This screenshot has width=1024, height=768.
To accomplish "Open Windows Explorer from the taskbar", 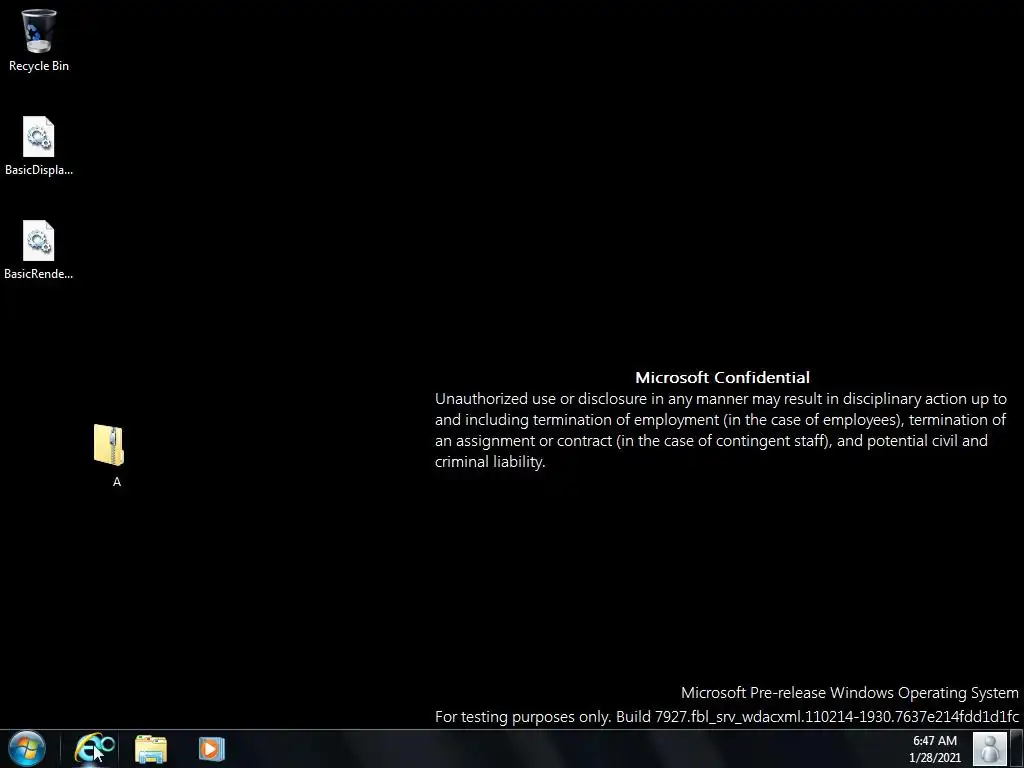I will coord(151,749).
